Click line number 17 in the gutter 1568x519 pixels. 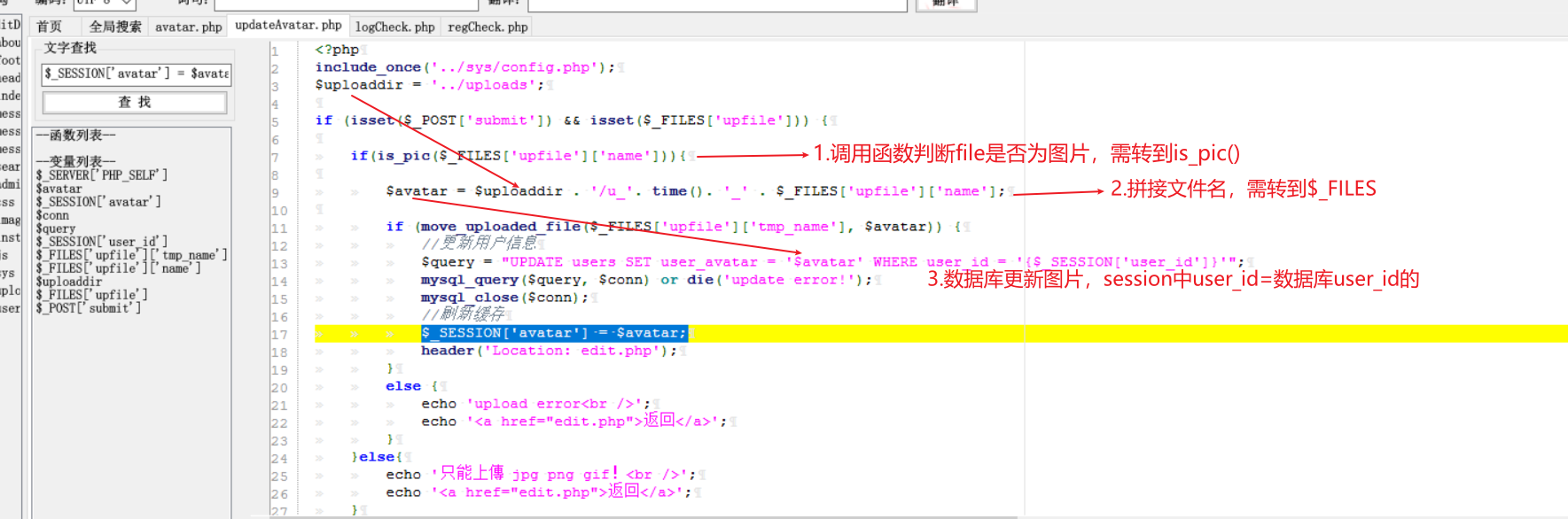click(x=279, y=335)
